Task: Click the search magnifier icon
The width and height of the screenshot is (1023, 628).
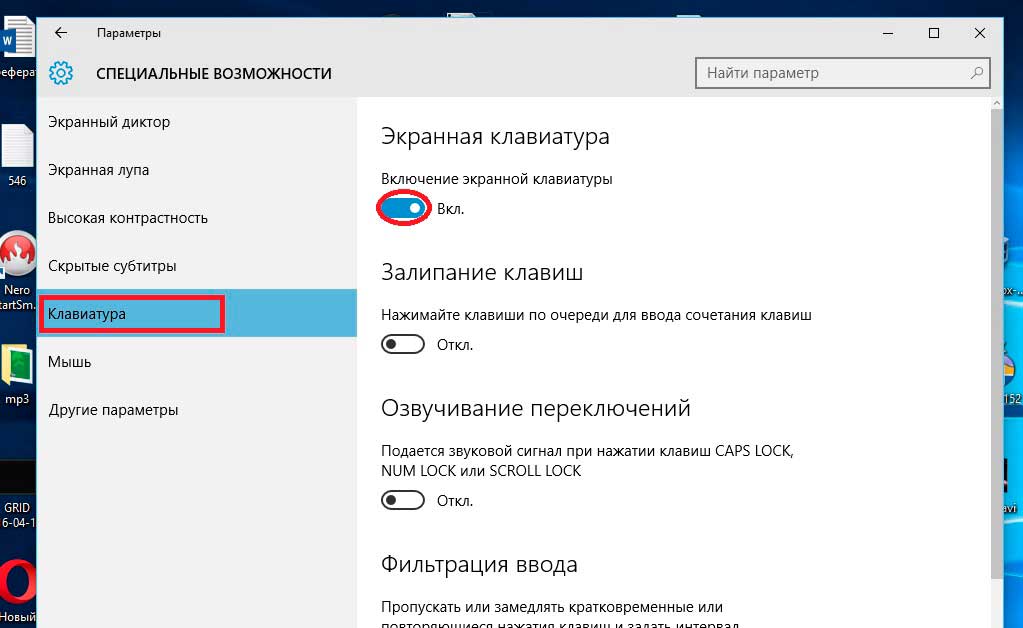Action: point(976,73)
